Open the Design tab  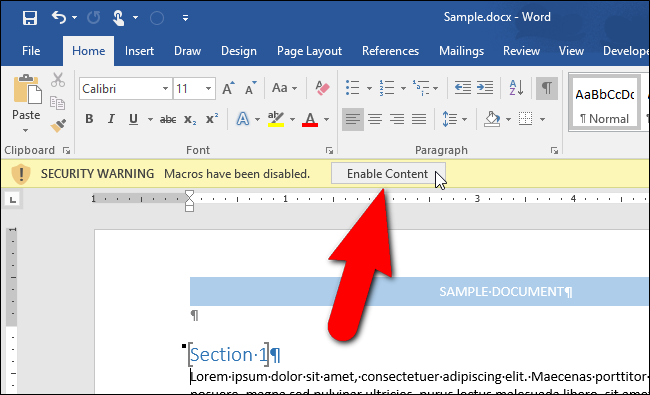pyautogui.click(x=239, y=51)
